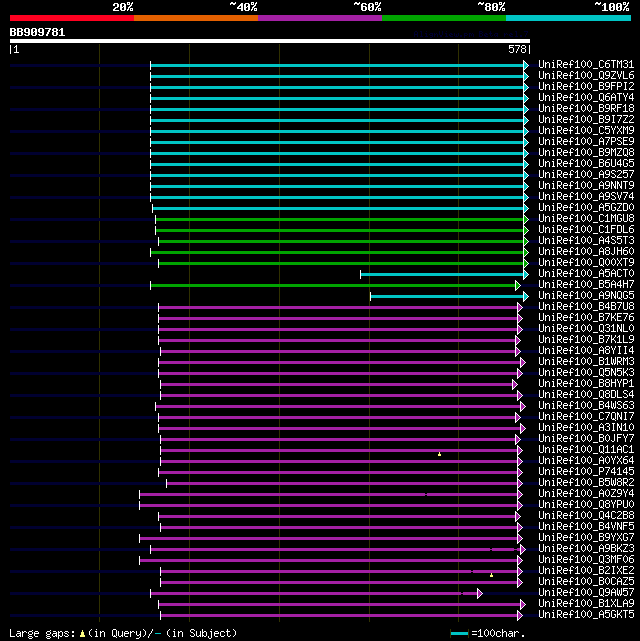Image resolution: width=640 pixels, height=641 pixels.
Task: Select the UniRef100_A9BKZ3 label
Action: click(586, 549)
